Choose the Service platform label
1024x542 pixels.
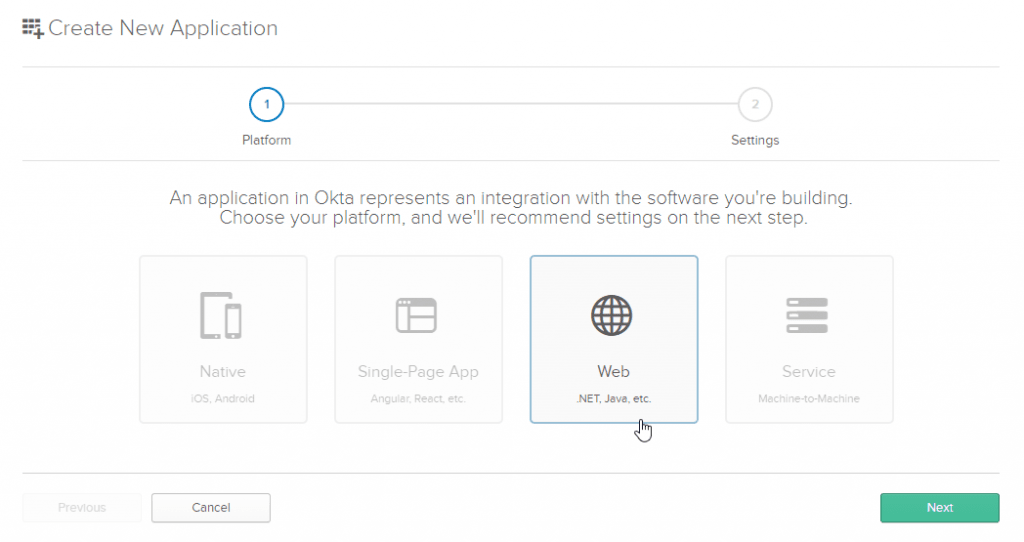click(808, 372)
